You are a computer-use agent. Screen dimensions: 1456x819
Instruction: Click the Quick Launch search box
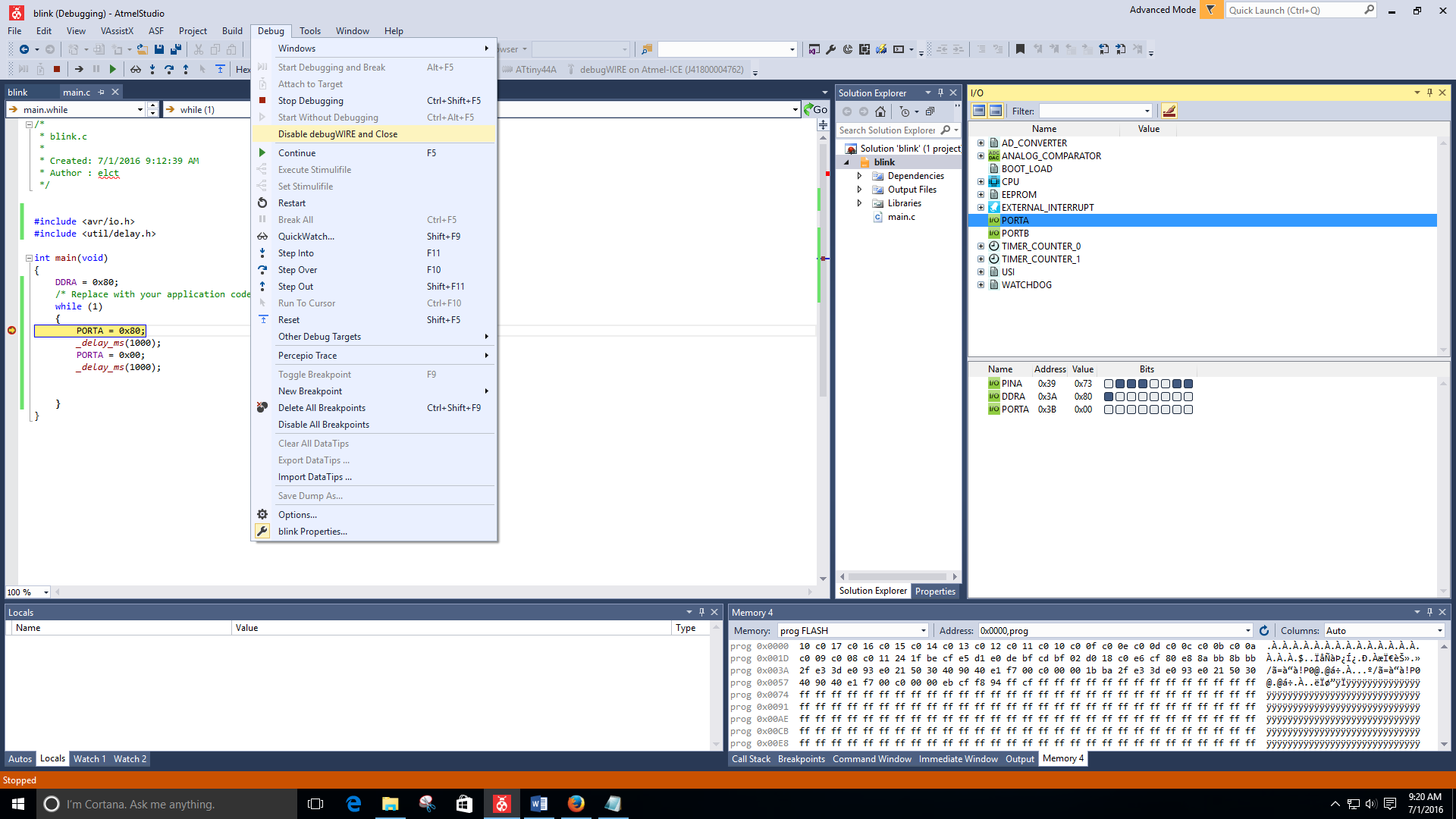pyautogui.click(x=1301, y=11)
